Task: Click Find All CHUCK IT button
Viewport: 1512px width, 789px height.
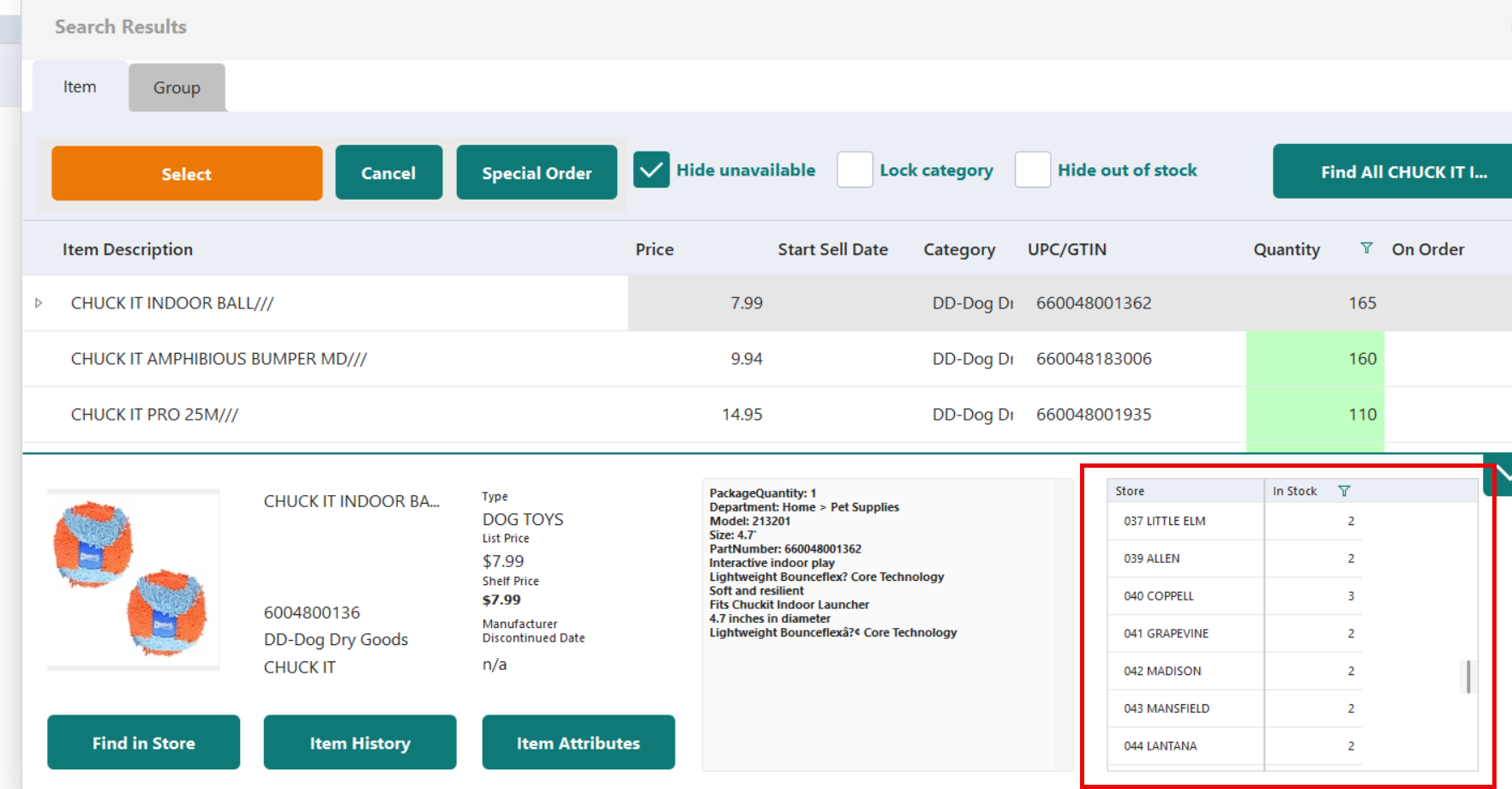Action: 1393,171
